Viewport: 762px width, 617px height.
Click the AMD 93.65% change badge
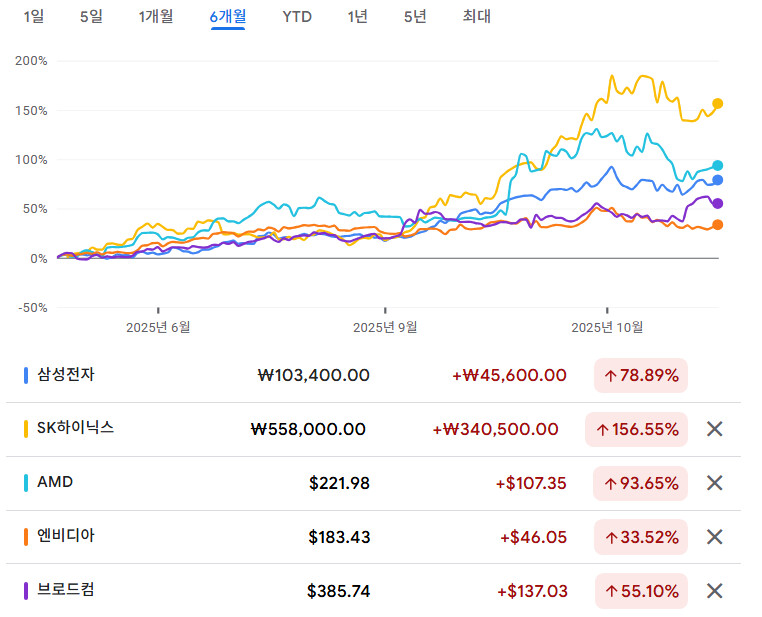(641, 483)
